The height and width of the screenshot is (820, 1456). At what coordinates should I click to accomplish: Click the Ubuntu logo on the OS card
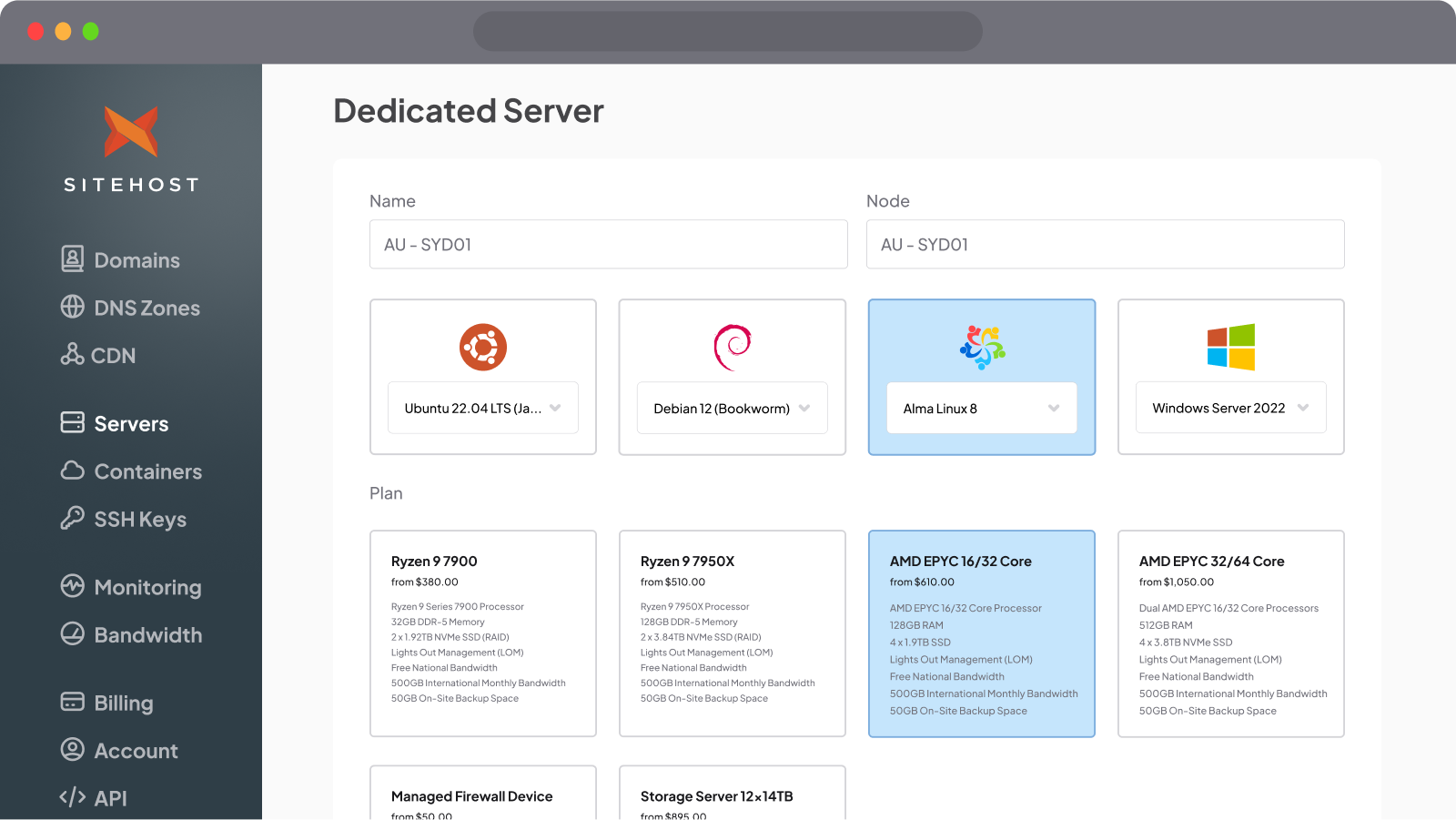click(483, 347)
